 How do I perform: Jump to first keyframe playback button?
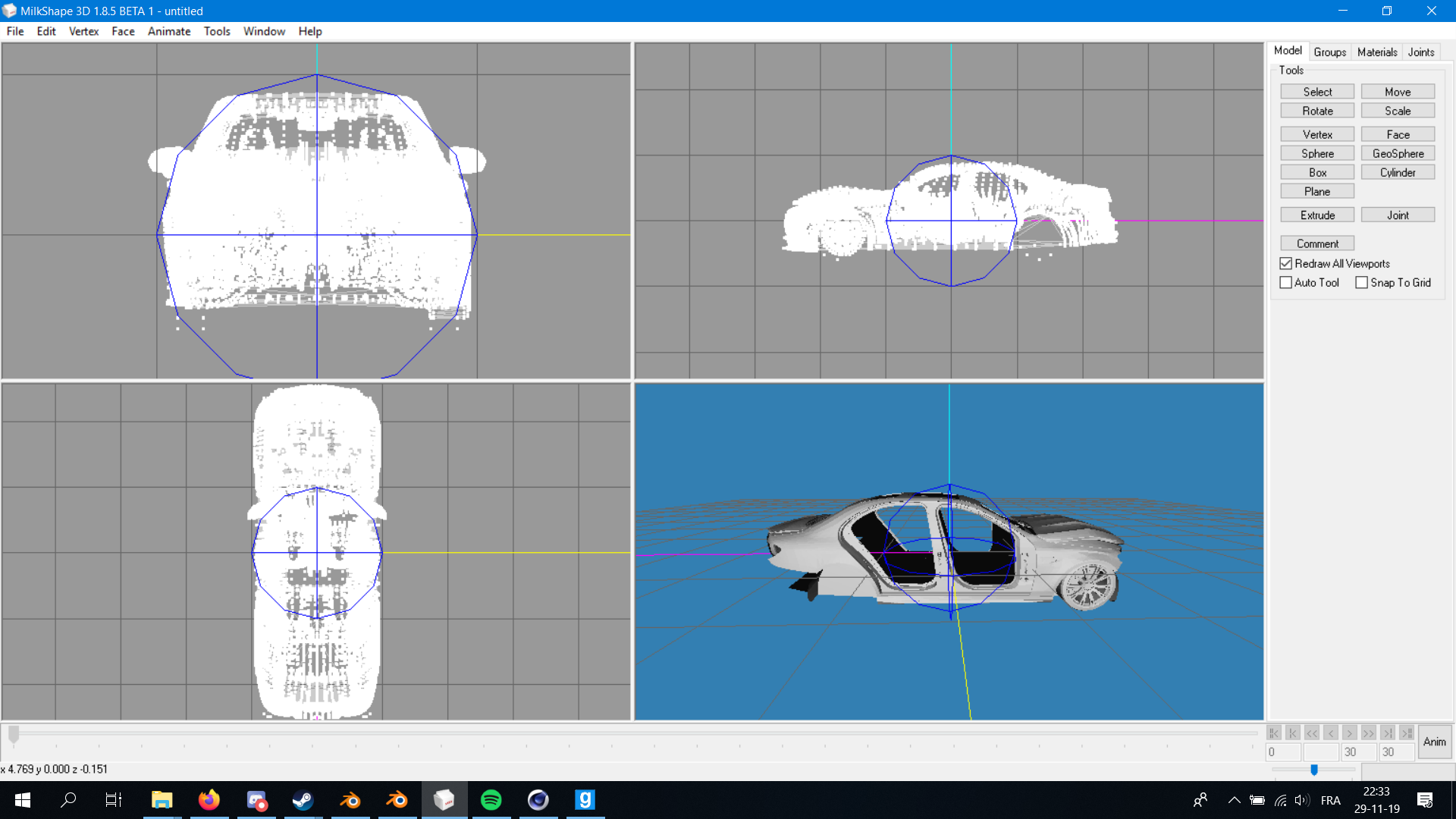pyautogui.click(x=1274, y=733)
